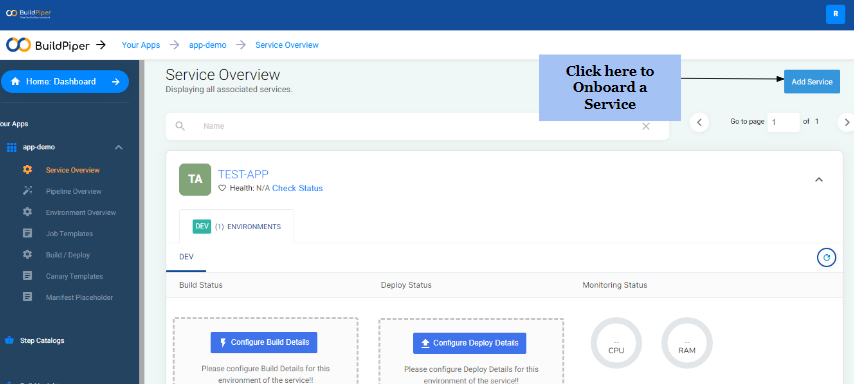Click the Step Catalogs basket icon
The image size is (854, 384).
[9, 340]
